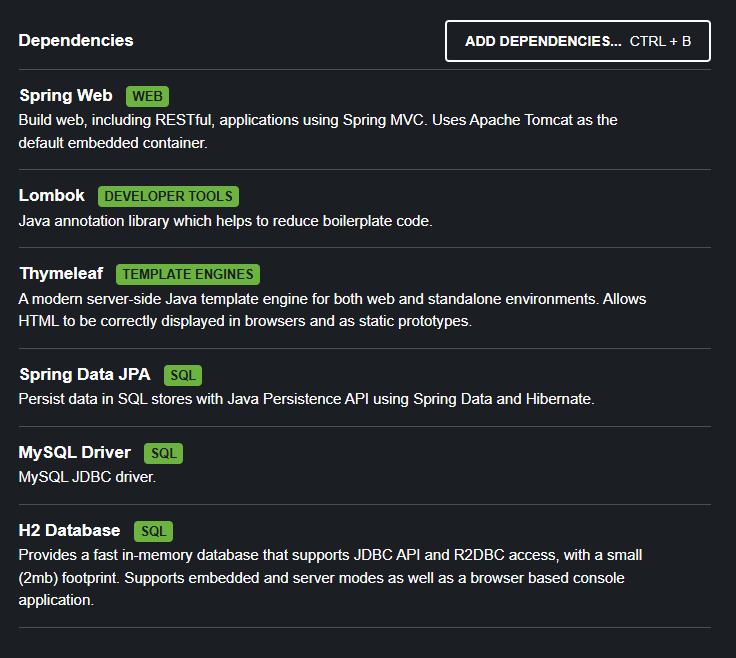This screenshot has width=736, height=658.
Task: Select the Lombok dependency title
Action: (52, 195)
